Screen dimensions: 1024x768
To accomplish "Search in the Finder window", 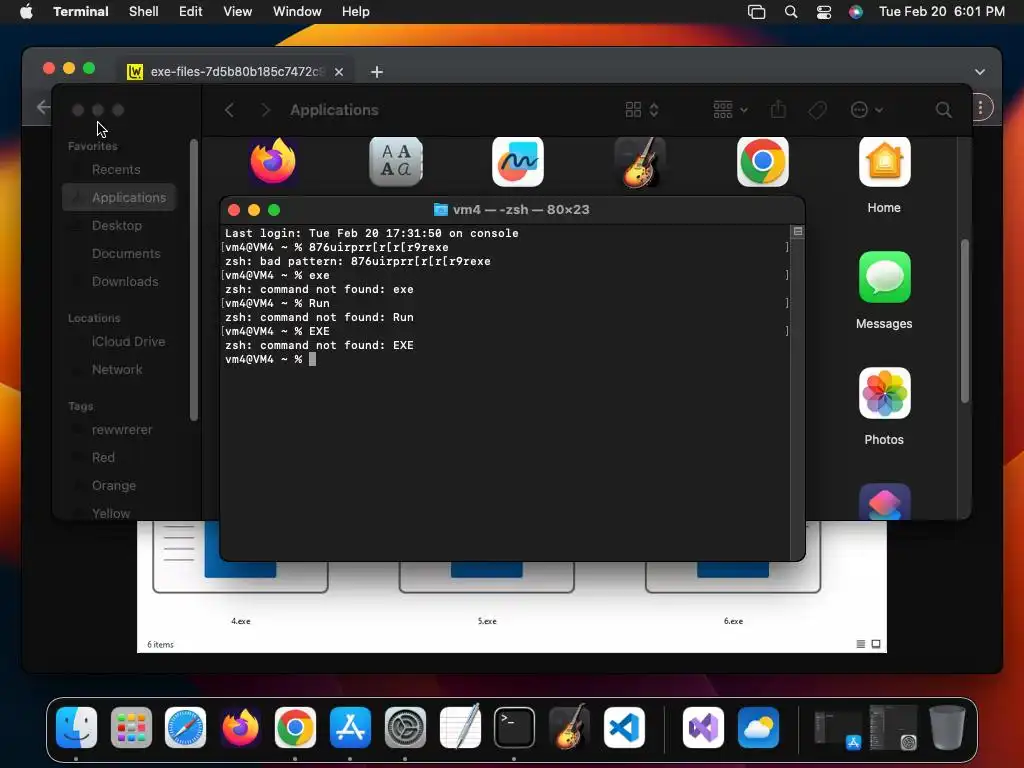I will pos(943,110).
